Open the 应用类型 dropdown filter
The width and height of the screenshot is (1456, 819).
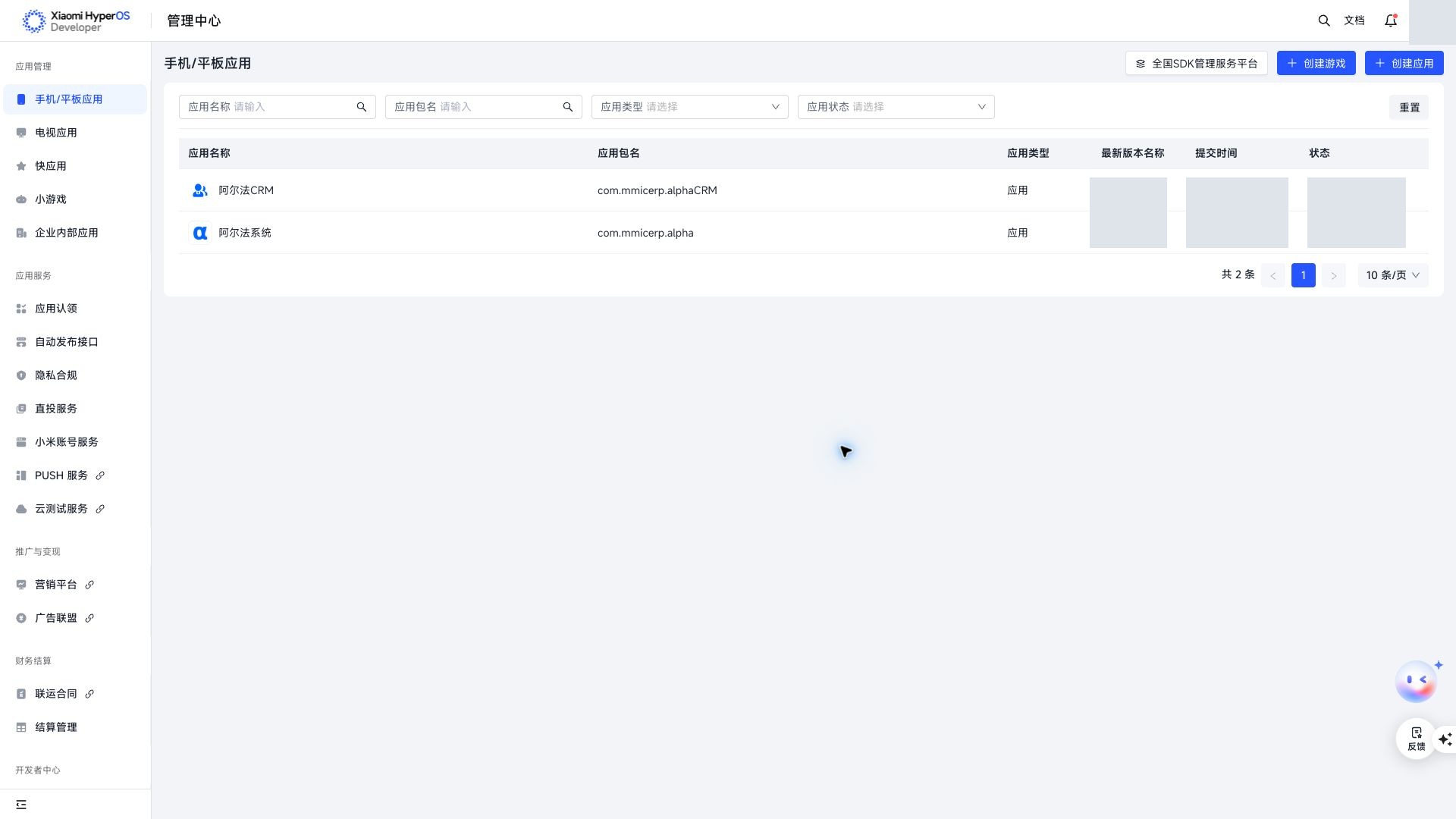tap(690, 107)
